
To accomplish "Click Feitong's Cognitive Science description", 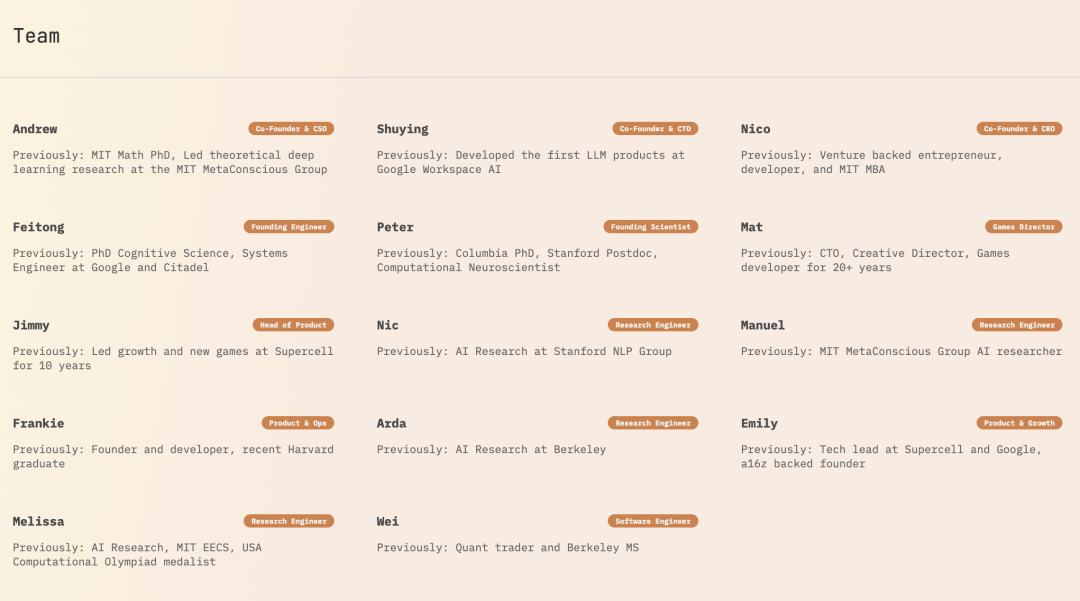I will point(150,260).
